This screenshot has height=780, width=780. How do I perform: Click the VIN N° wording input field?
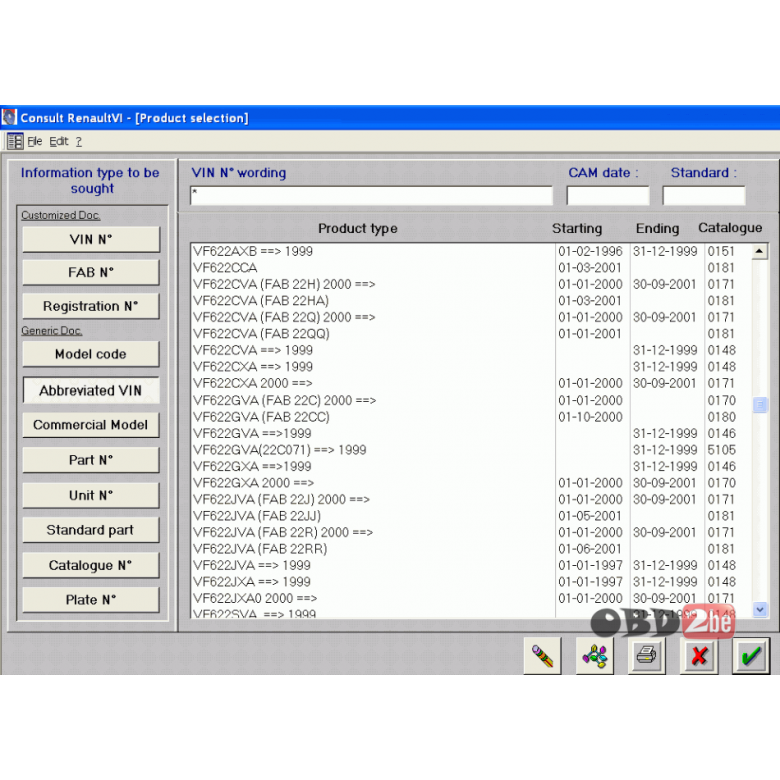[x=371, y=195]
